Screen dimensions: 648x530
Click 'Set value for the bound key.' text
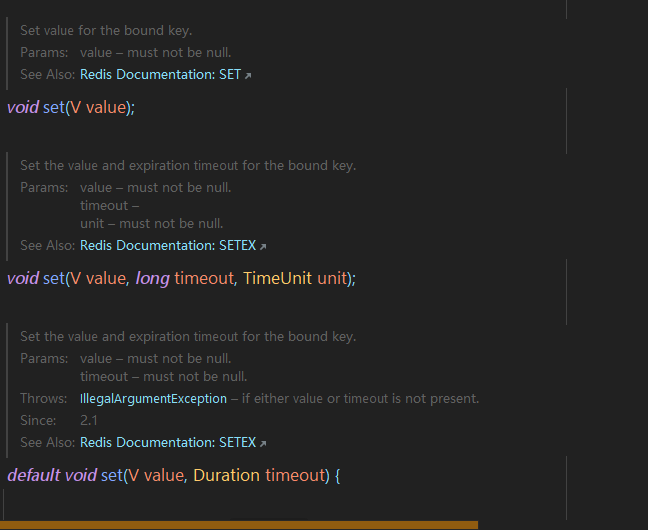[x=106, y=31]
